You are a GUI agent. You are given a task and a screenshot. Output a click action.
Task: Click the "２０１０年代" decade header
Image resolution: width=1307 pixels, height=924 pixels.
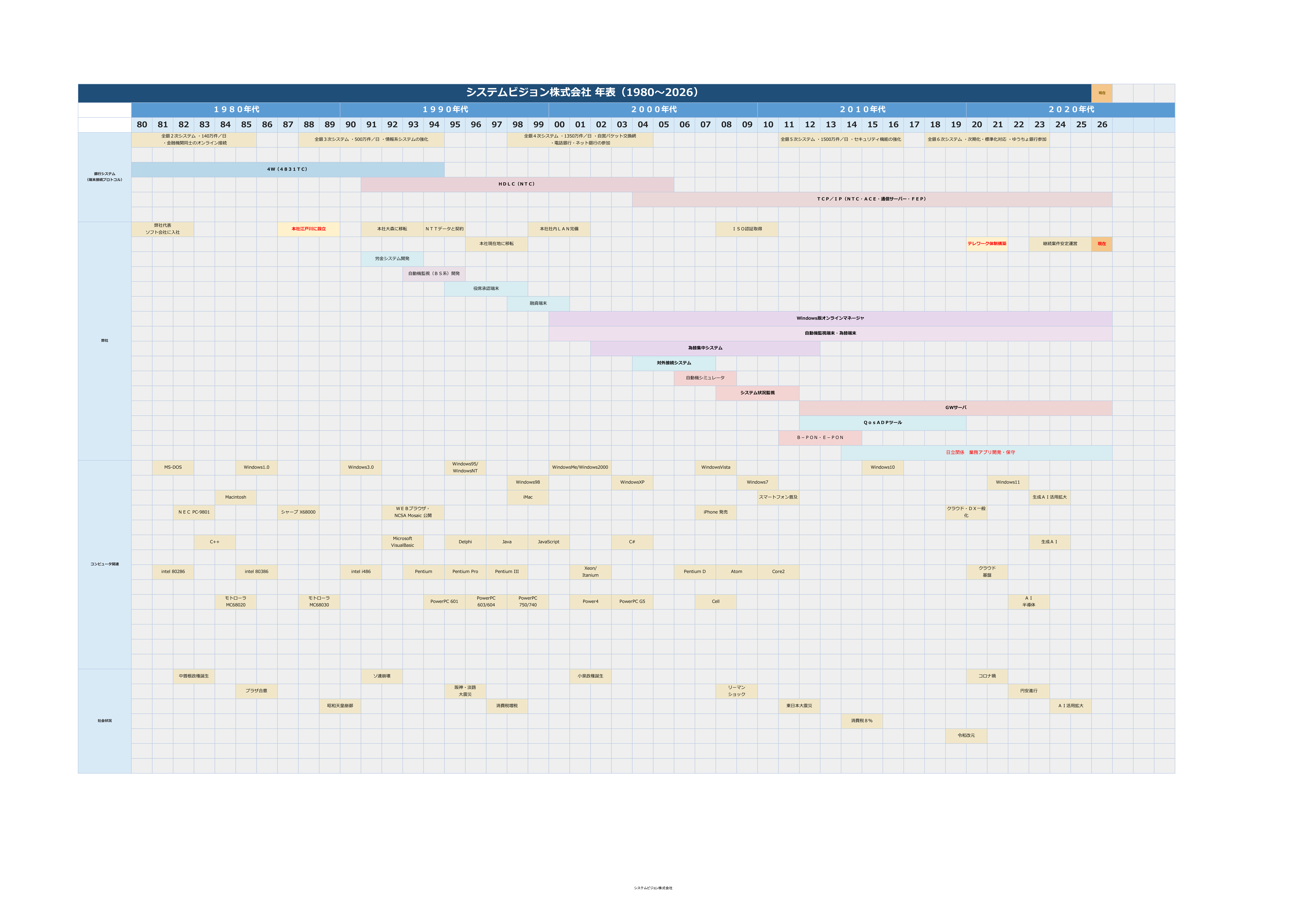pyautogui.click(x=862, y=110)
